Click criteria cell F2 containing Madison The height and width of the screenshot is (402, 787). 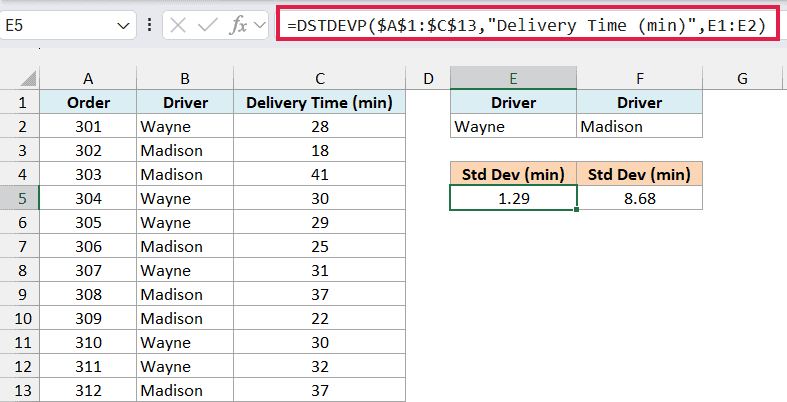click(x=639, y=126)
